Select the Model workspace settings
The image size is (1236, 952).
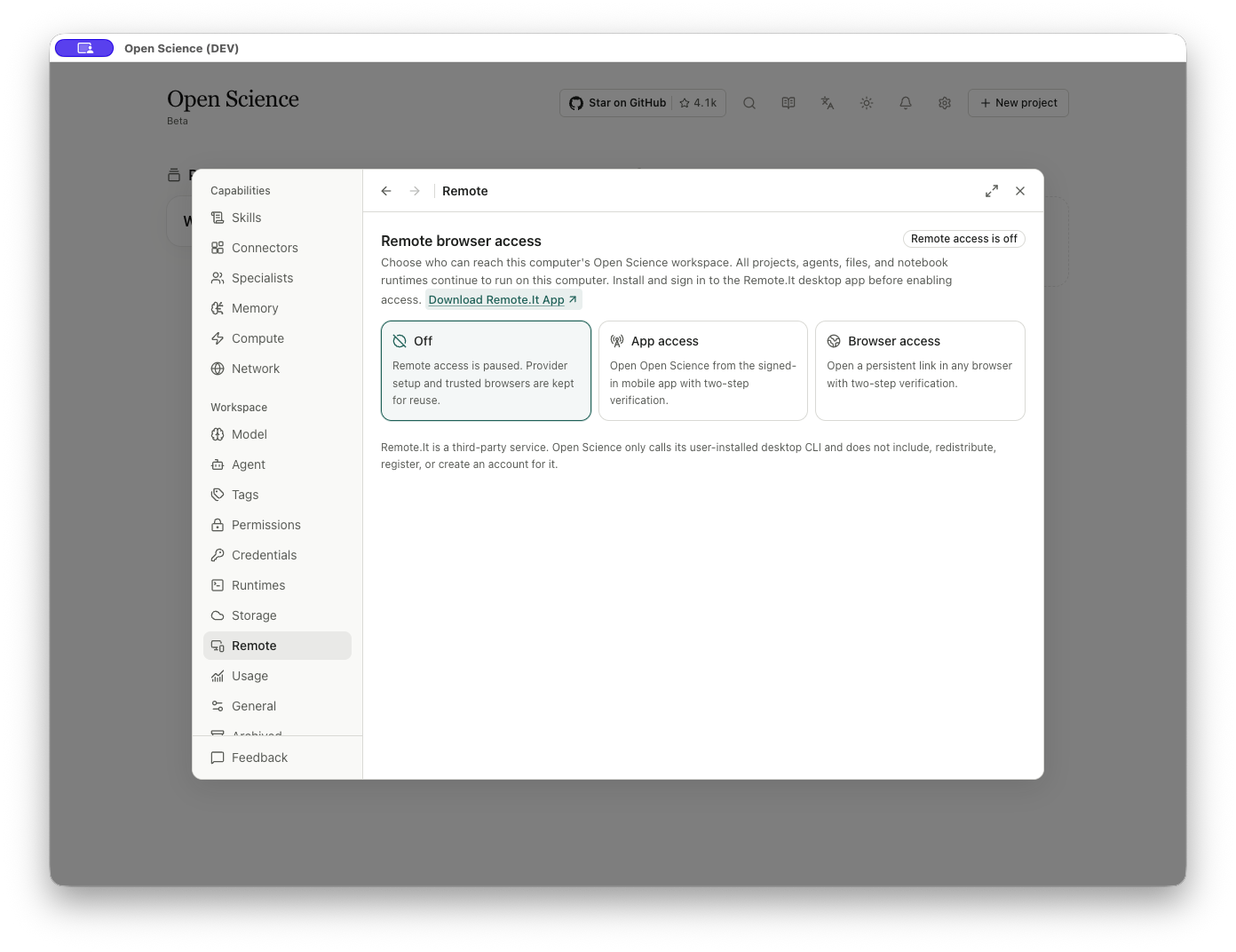pyautogui.click(x=277, y=434)
